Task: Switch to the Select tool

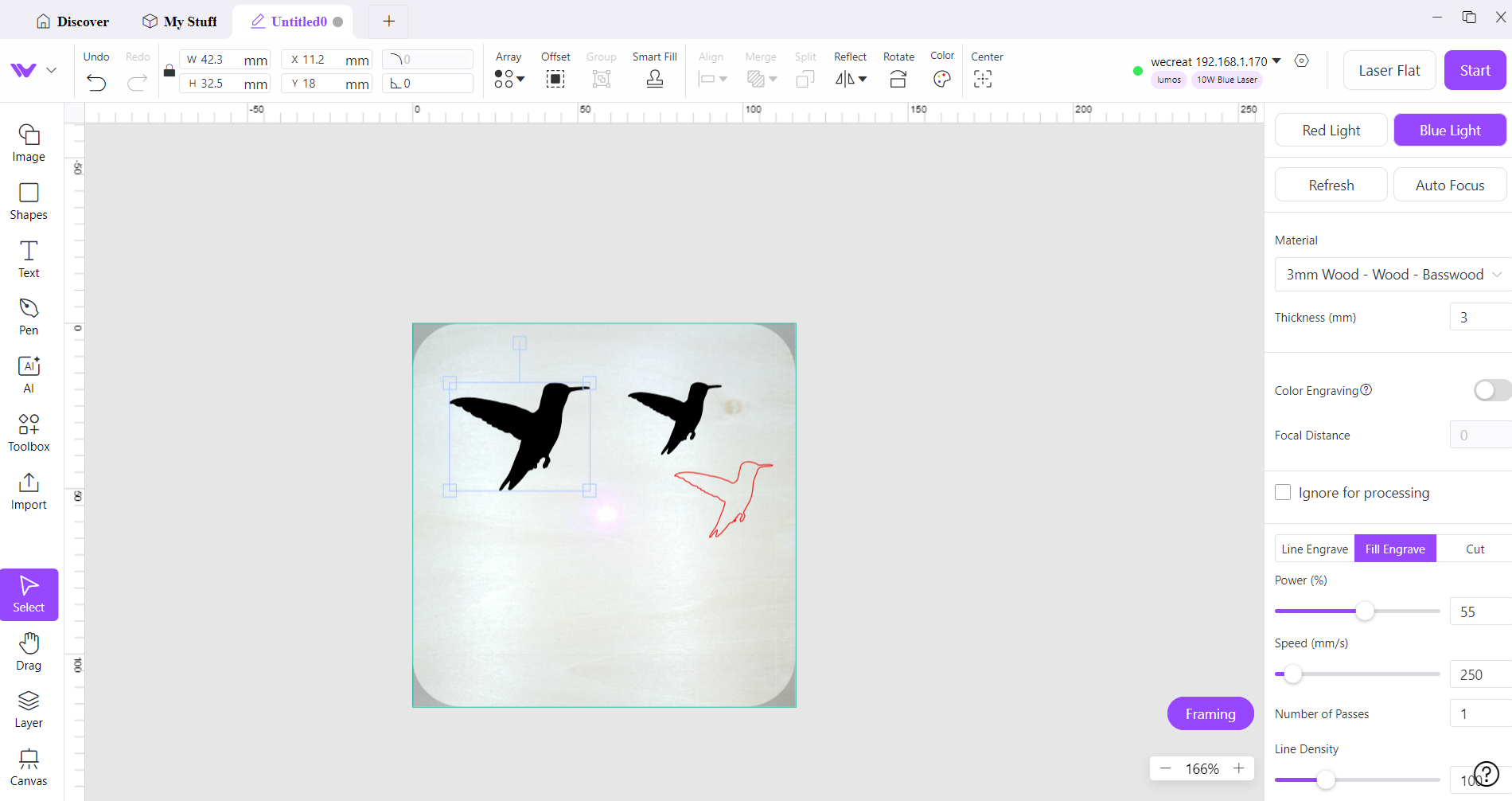Action: click(x=29, y=594)
